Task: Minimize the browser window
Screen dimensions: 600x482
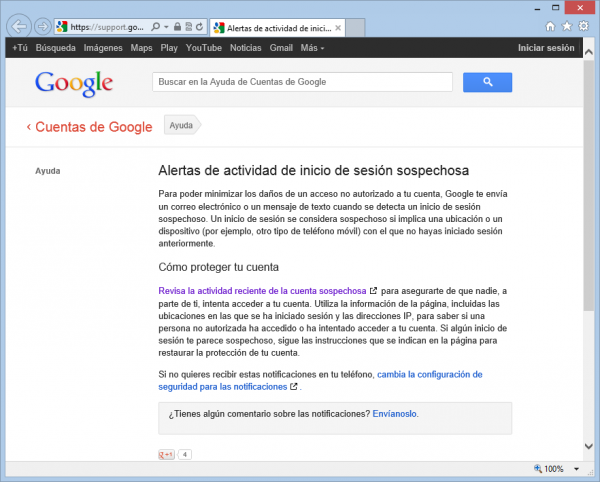Action: [538, 8]
